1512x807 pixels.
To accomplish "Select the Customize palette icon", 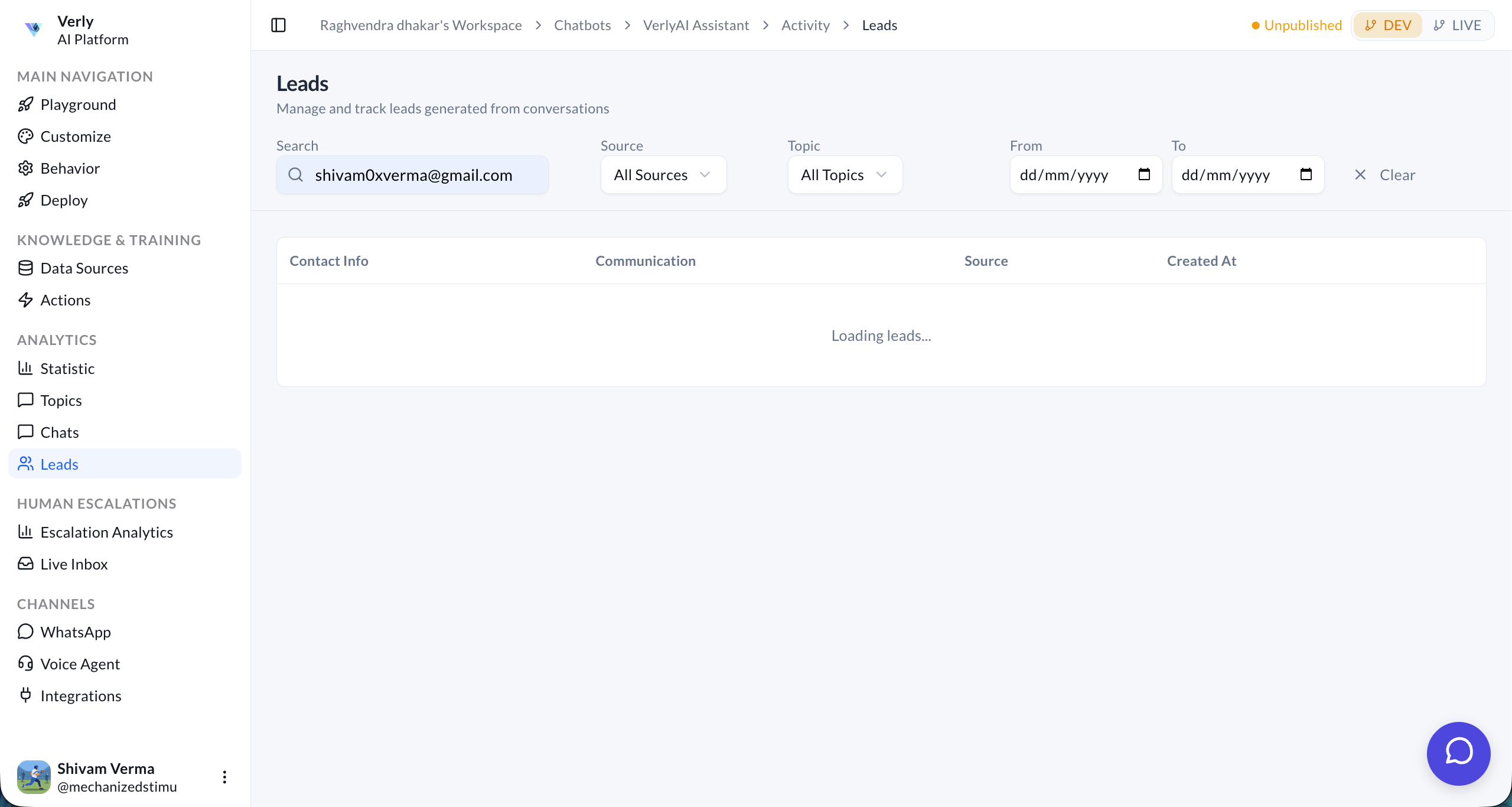I will tap(25, 136).
